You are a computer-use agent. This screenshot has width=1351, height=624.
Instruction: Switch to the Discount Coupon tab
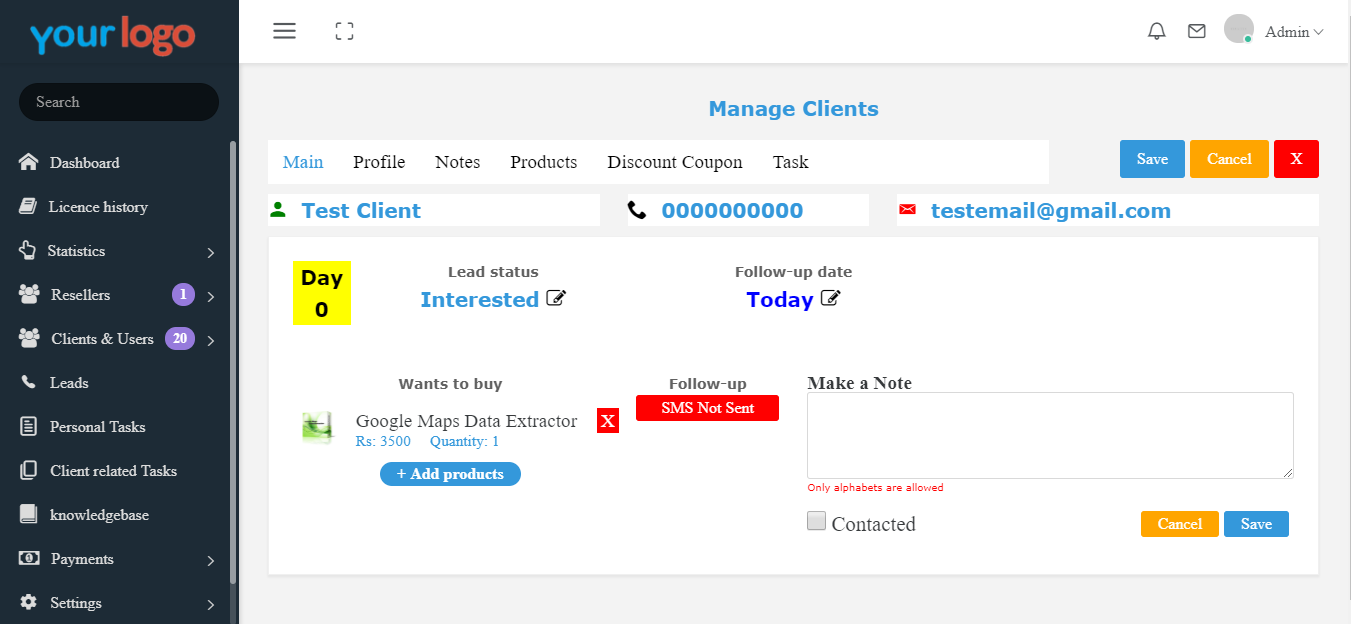675,162
